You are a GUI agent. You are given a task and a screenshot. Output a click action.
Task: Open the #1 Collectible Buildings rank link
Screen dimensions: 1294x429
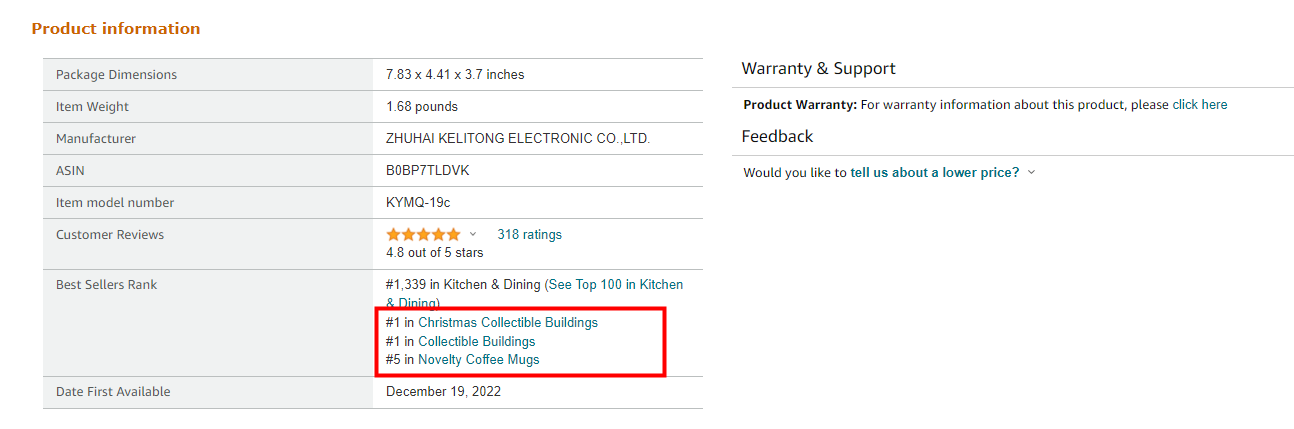[x=476, y=341]
